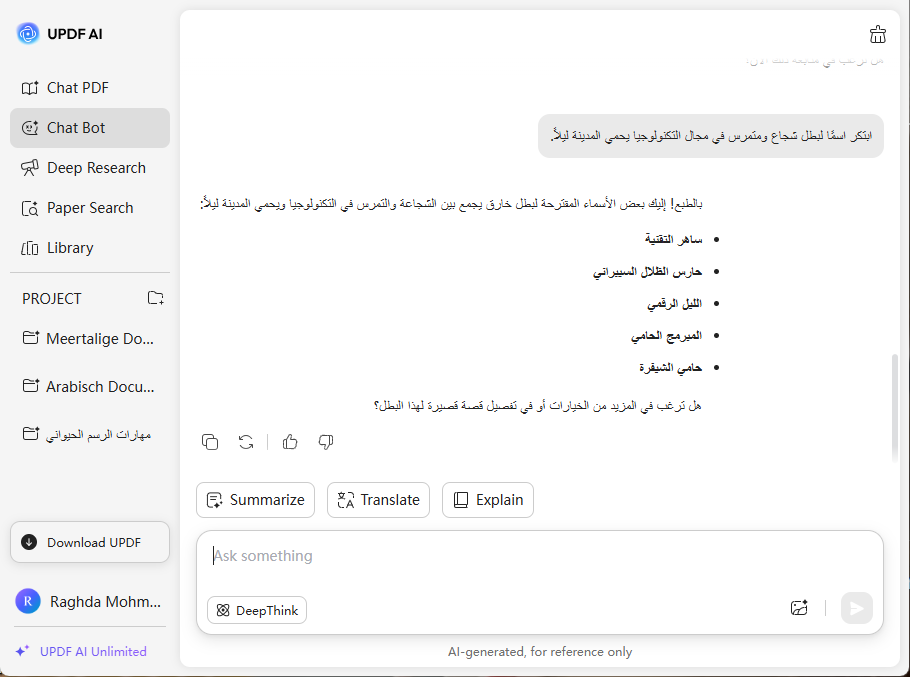Regenerate the AI response
The height and width of the screenshot is (677, 910).
tap(246, 441)
